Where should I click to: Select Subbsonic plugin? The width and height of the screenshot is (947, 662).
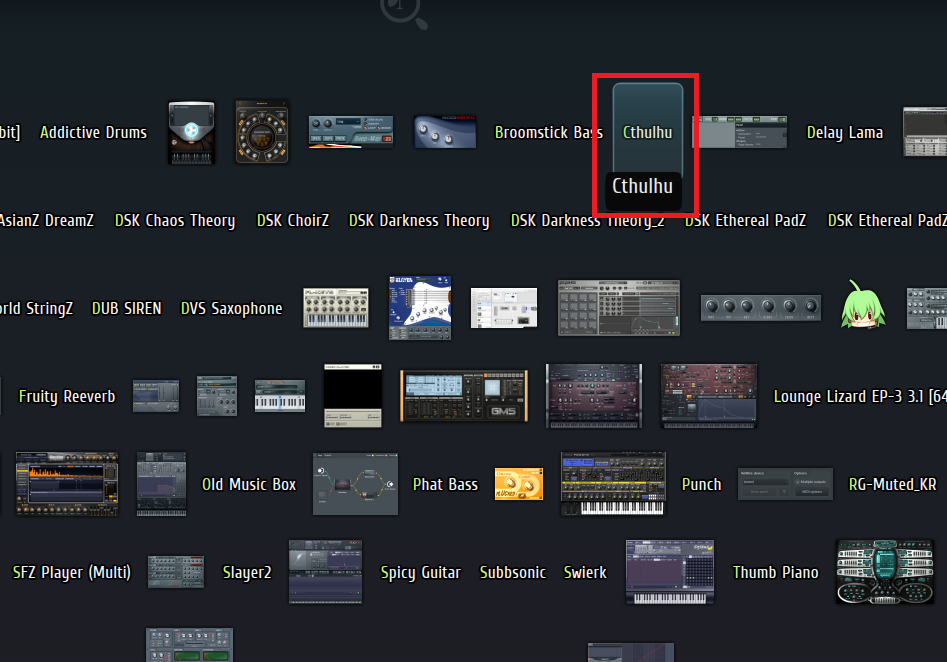[512, 572]
